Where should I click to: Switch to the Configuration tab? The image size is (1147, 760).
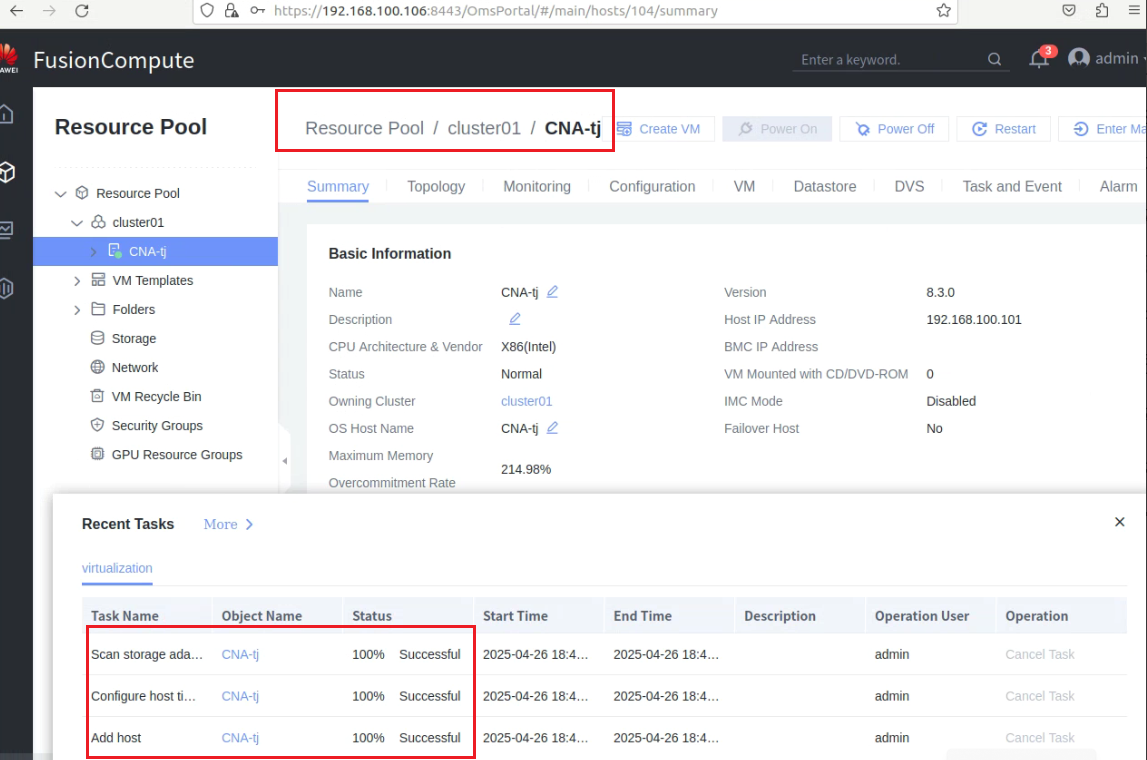point(653,187)
